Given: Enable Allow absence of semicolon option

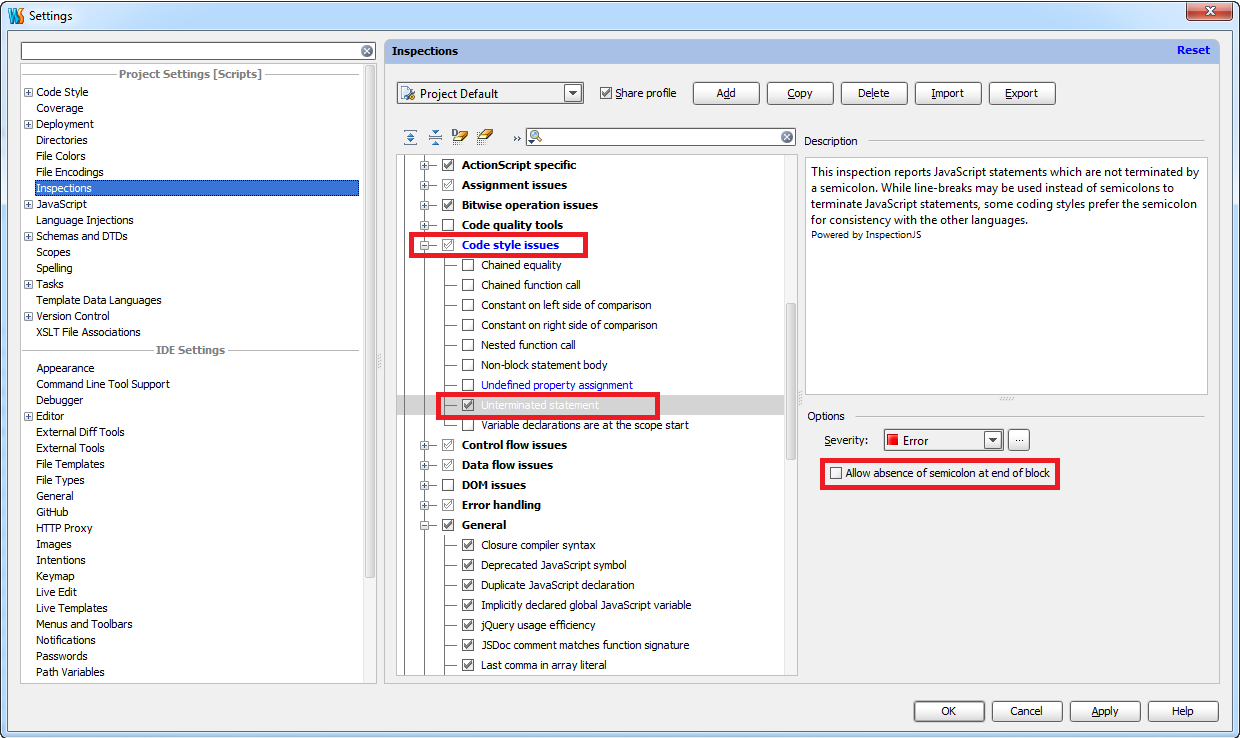Looking at the screenshot, I should [x=836, y=473].
